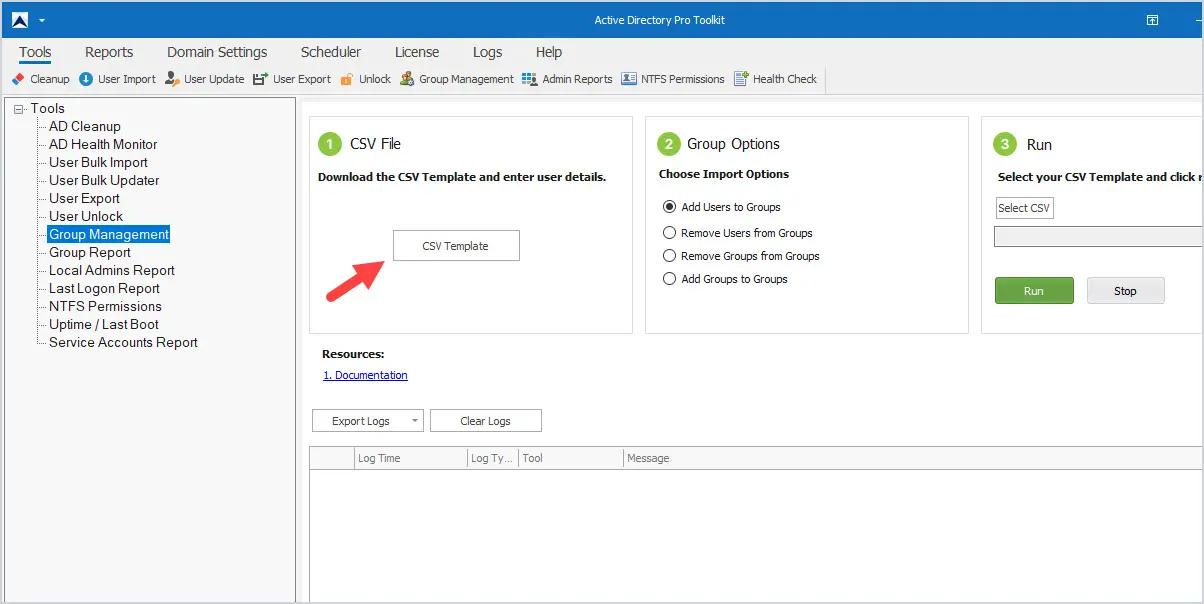The width and height of the screenshot is (1204, 604).
Task: Open the Export Logs dropdown arrow
Action: pyautogui.click(x=416, y=421)
